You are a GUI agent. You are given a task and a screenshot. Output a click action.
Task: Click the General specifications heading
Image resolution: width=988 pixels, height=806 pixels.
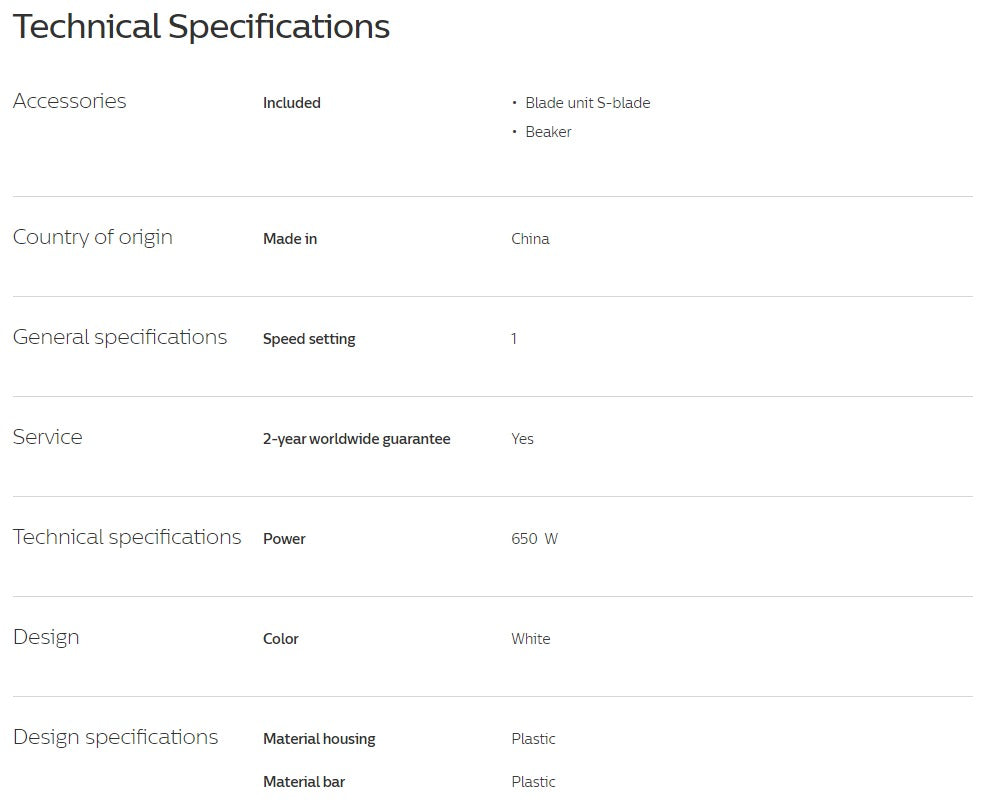click(x=120, y=337)
